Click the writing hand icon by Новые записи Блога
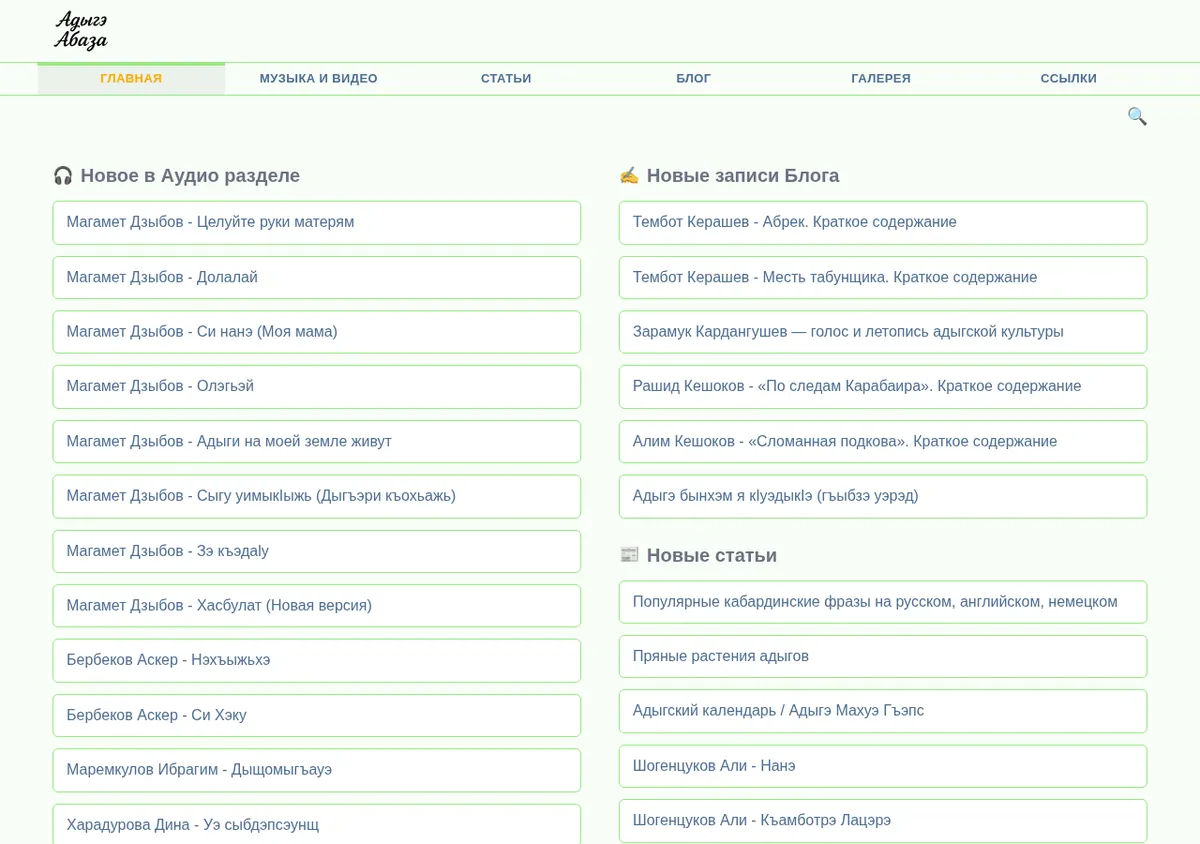The width and height of the screenshot is (1200, 844). [629, 176]
